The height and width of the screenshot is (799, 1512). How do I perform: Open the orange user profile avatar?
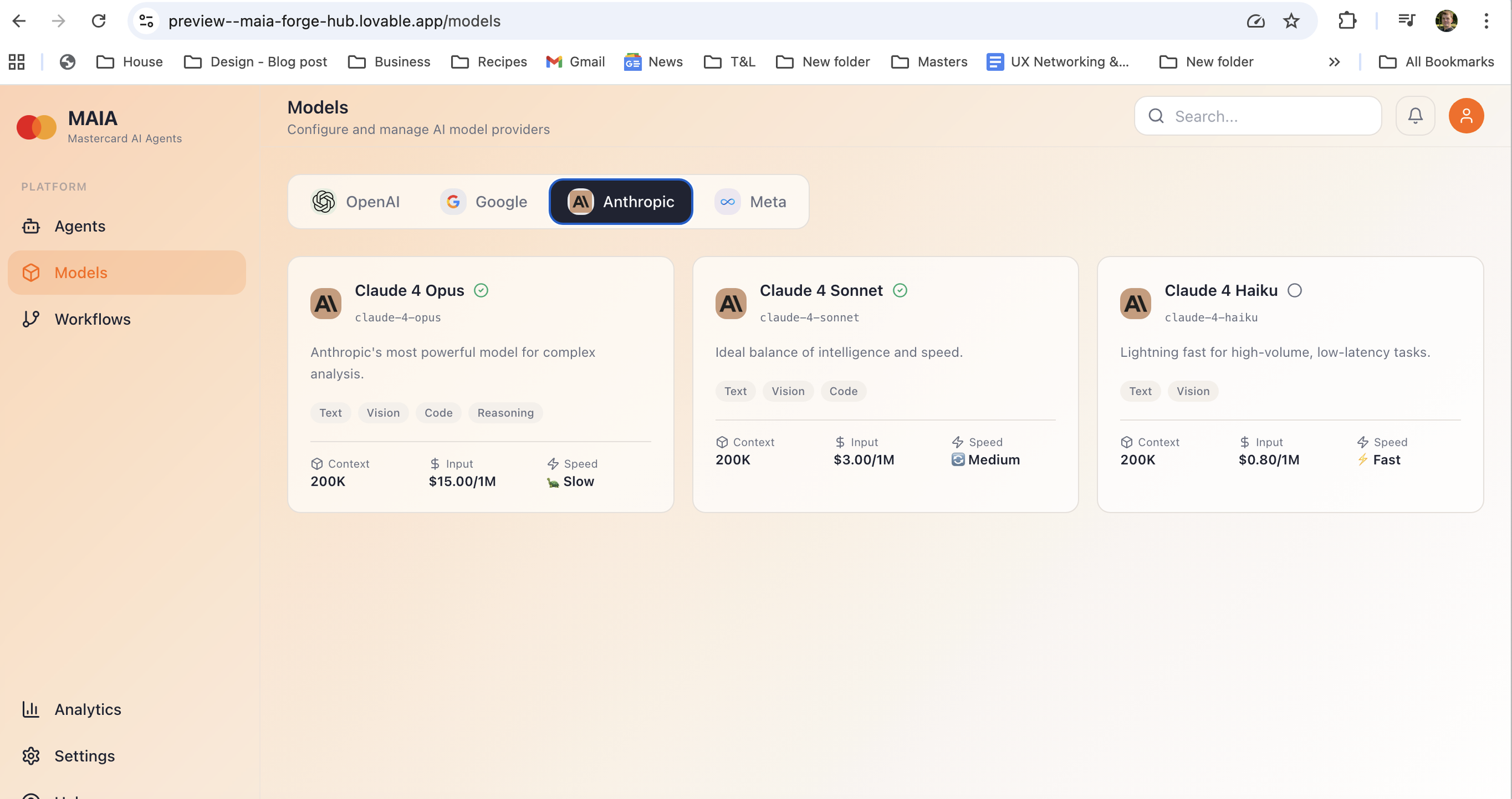coord(1465,116)
